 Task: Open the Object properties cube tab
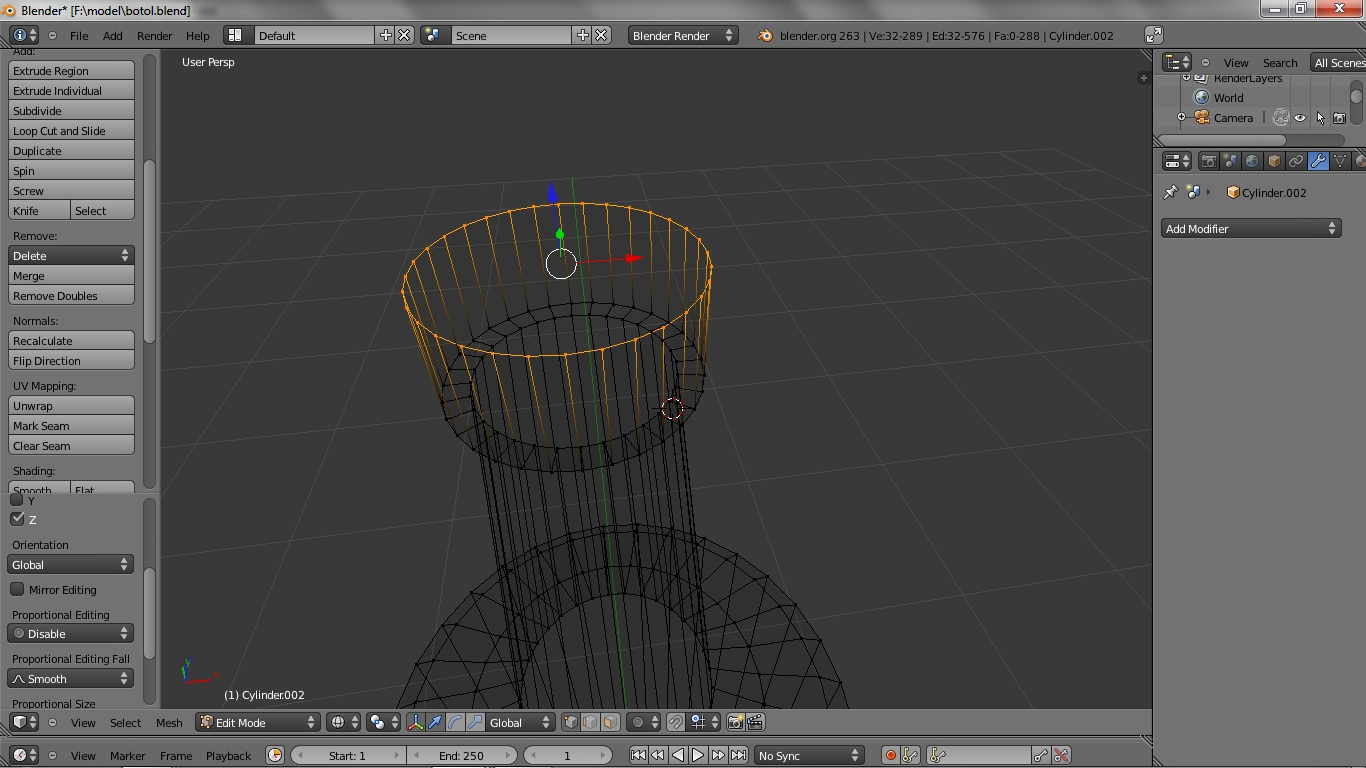pos(1274,161)
